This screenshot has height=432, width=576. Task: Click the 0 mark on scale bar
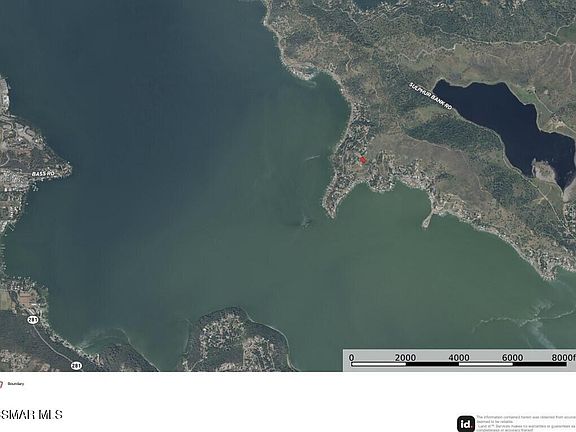click(x=352, y=357)
